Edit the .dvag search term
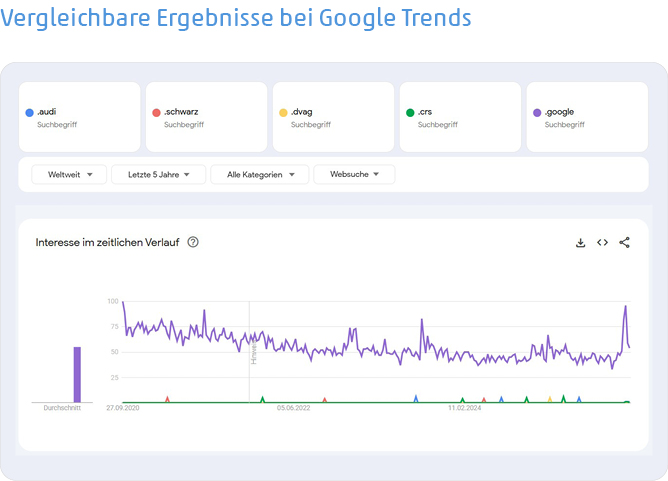Viewport: 668px width, 481px height. point(333,117)
